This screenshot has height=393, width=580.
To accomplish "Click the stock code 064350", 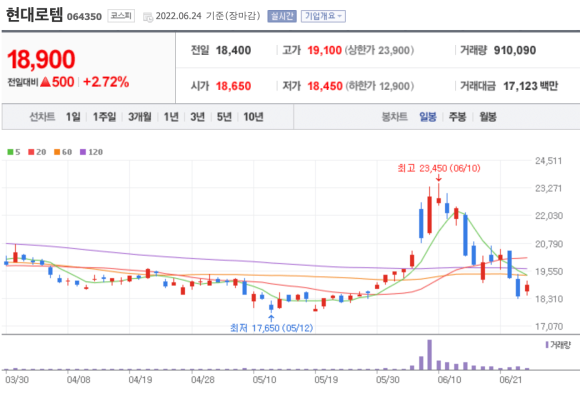I will pyautogui.click(x=84, y=17).
